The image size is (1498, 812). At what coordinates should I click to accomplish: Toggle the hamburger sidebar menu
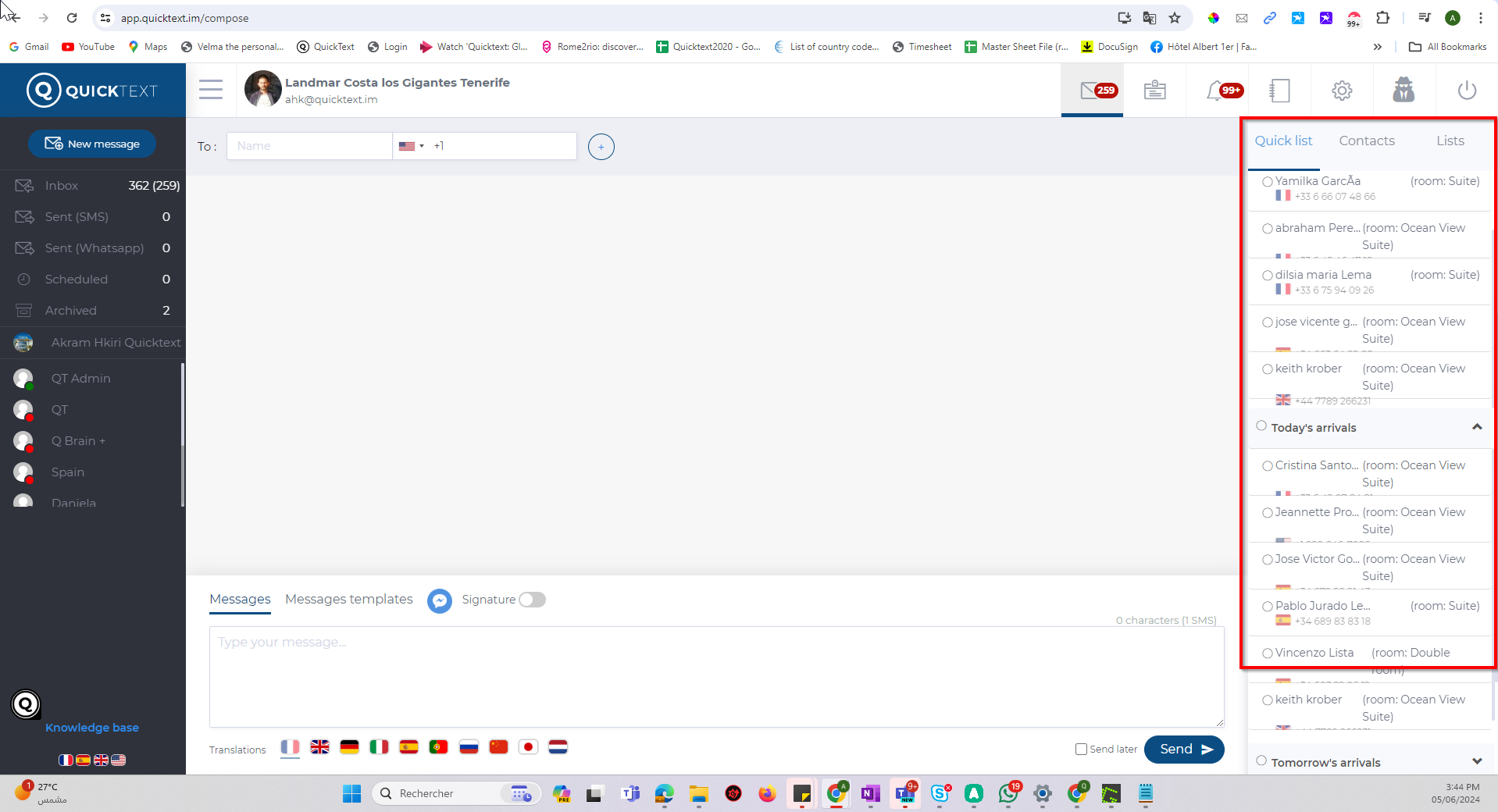tap(211, 90)
